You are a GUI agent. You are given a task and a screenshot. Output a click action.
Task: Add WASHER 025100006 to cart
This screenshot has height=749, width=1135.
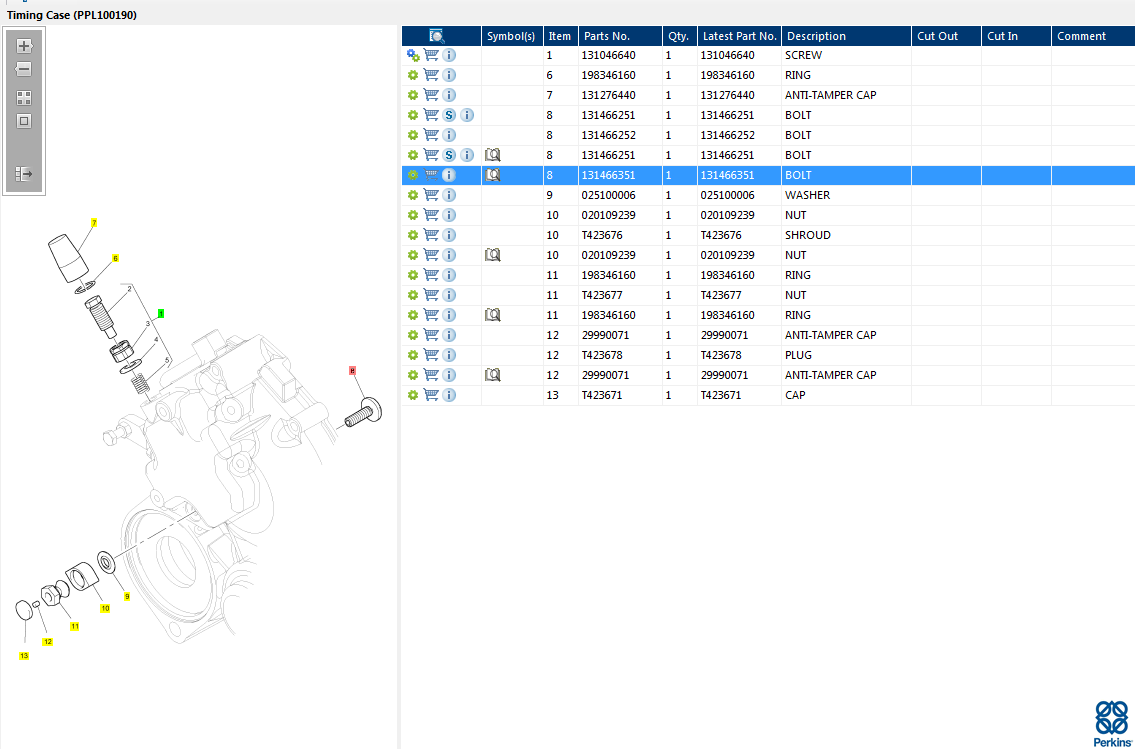431,195
